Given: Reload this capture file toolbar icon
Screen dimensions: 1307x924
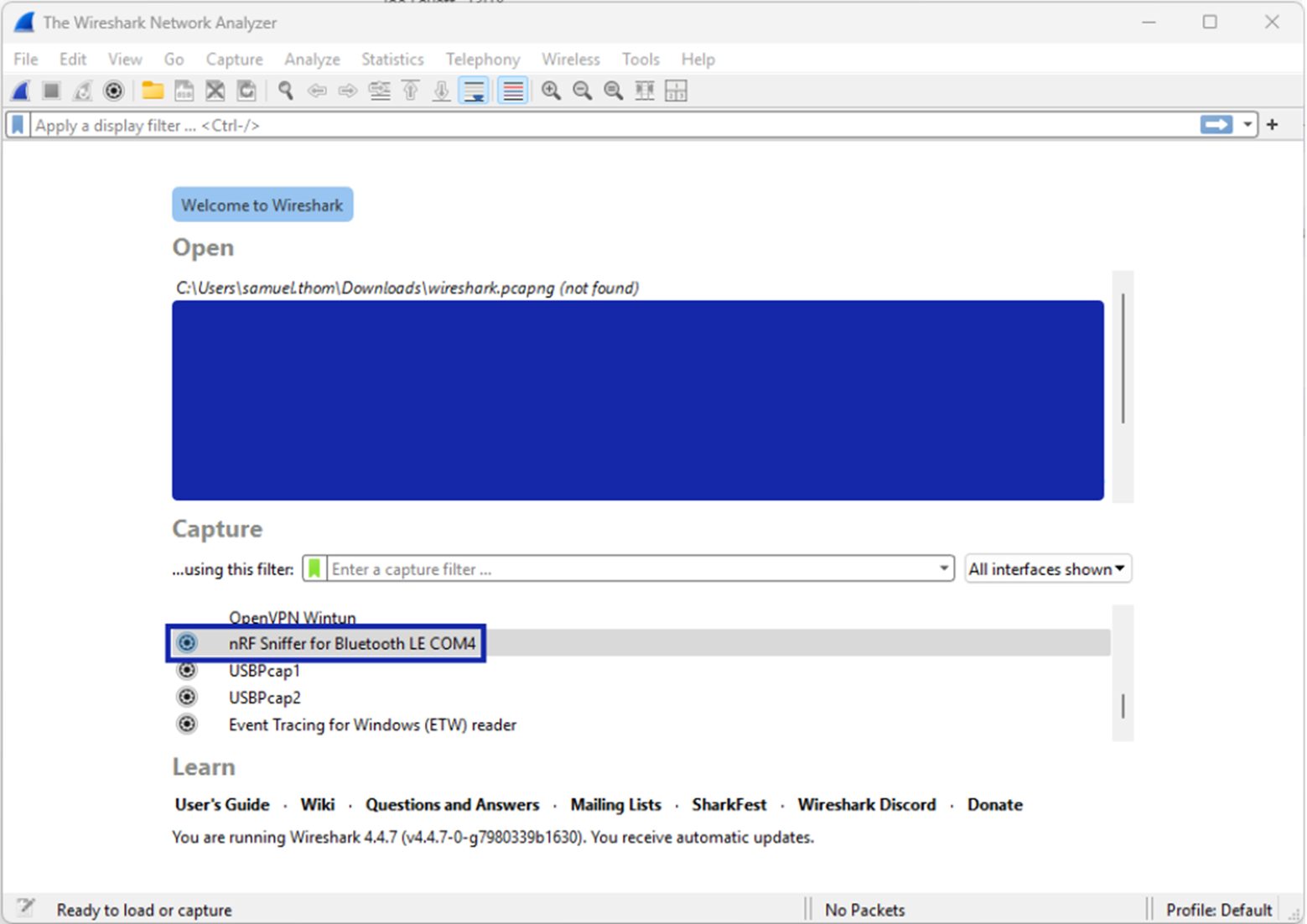Looking at the screenshot, I should 246,91.
